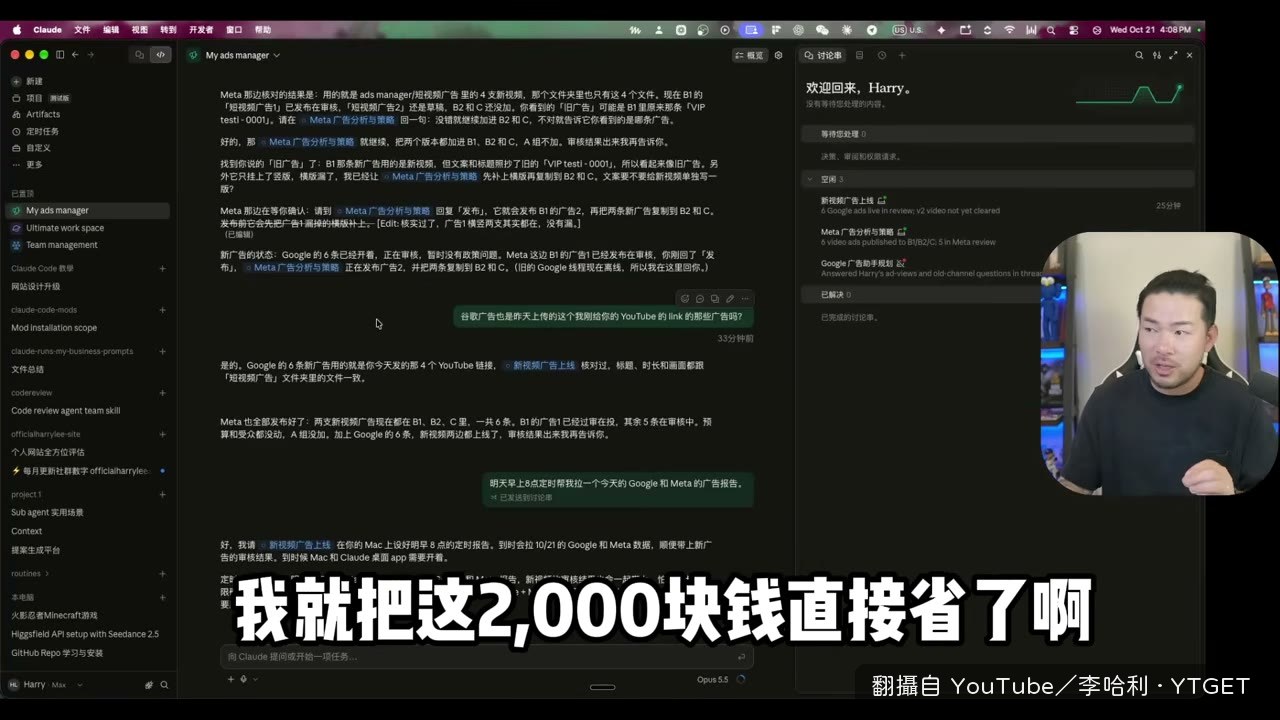Add a session under officialharrylee-site
The height and width of the screenshot is (720, 1280).
coord(162,434)
